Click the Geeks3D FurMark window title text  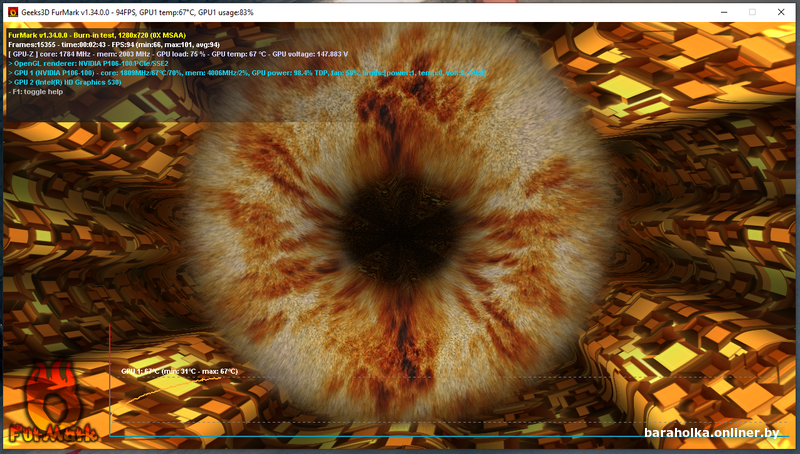click(137, 12)
